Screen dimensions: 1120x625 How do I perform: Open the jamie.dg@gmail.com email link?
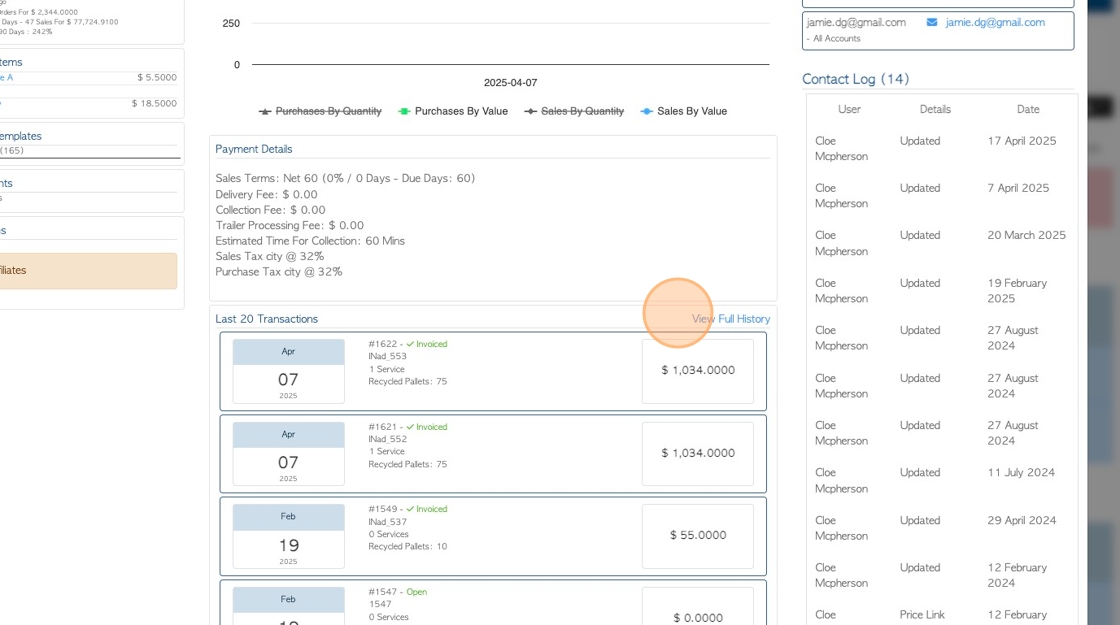pos(995,22)
